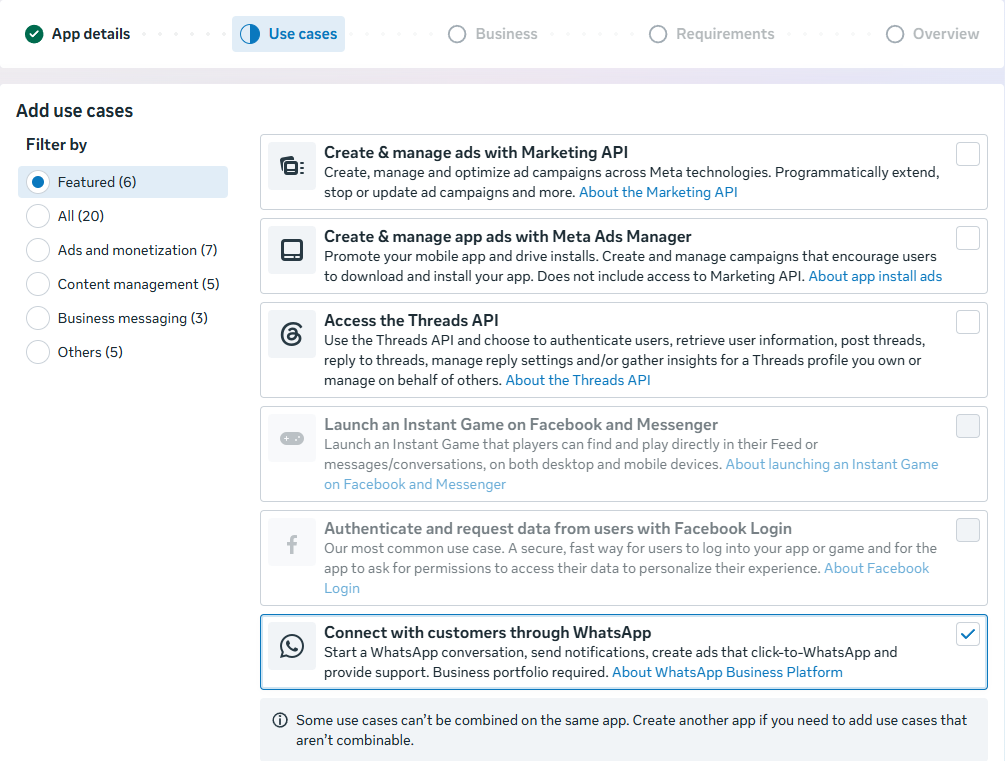This screenshot has width=1005, height=761.
Task: Click the Meta Ads Manager tablet icon
Action: [292, 250]
